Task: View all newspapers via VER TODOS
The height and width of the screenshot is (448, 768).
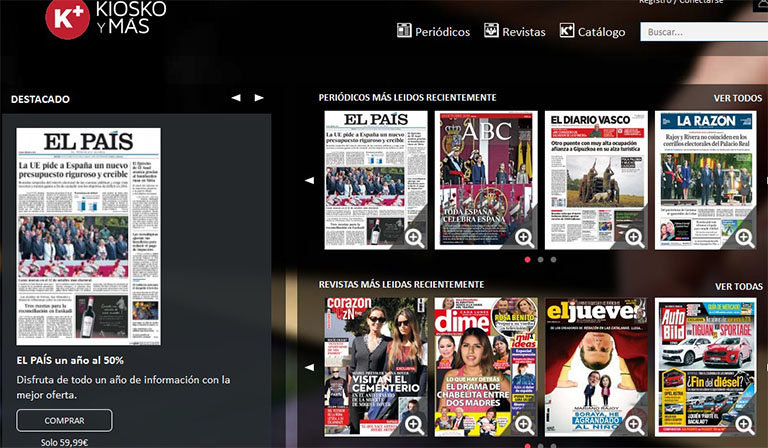Action: click(x=738, y=98)
